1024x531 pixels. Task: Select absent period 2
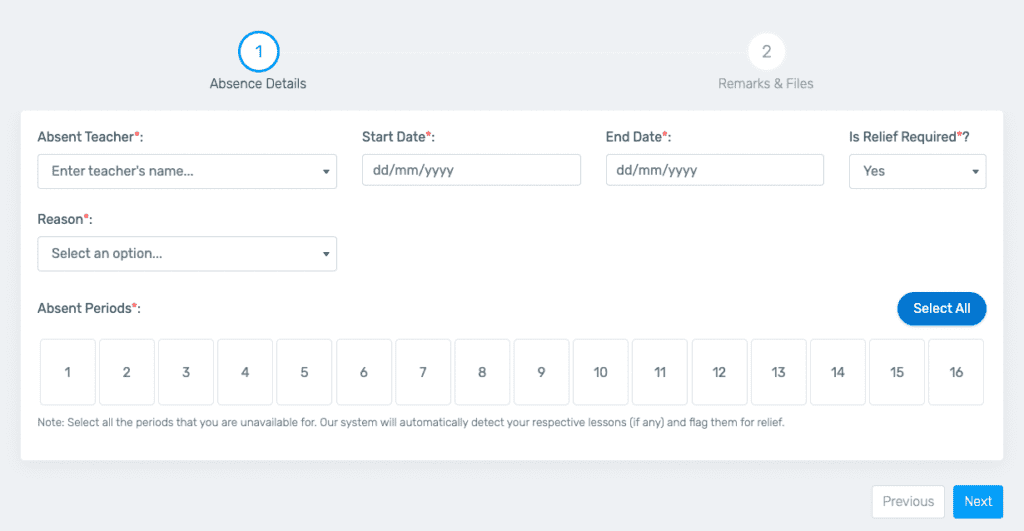[x=127, y=372]
